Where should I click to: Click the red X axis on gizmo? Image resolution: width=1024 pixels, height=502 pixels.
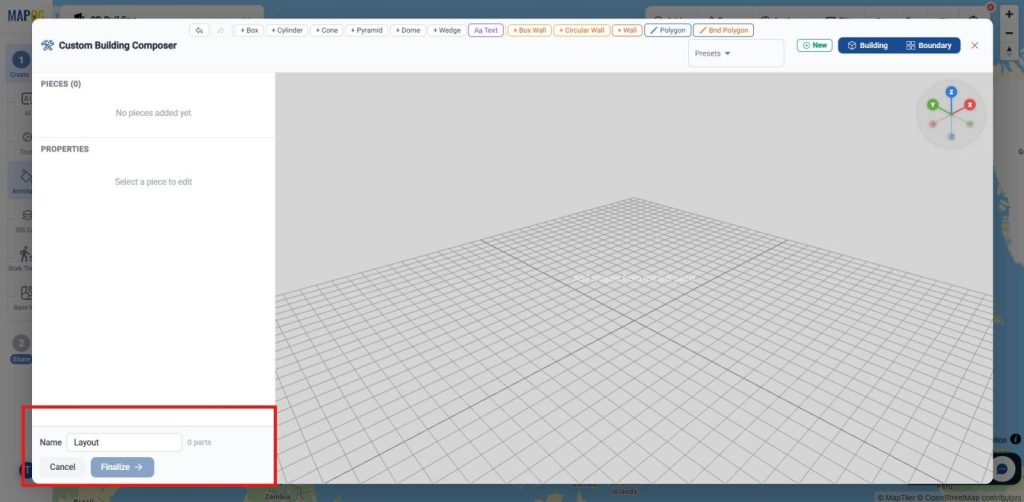970,104
